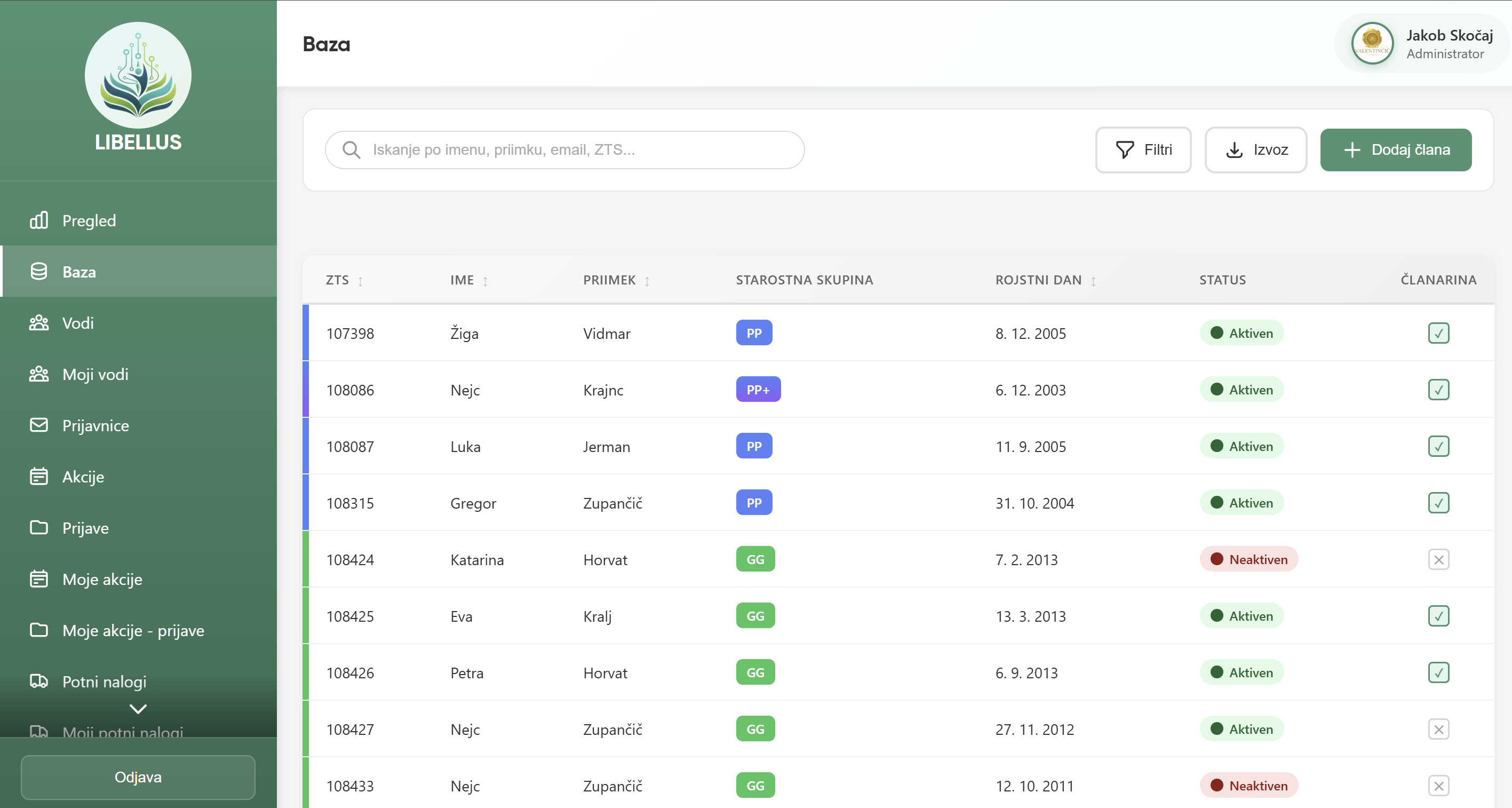Click the Akcije calendar icon
Image resolution: width=1512 pixels, height=808 pixels.
click(39, 476)
